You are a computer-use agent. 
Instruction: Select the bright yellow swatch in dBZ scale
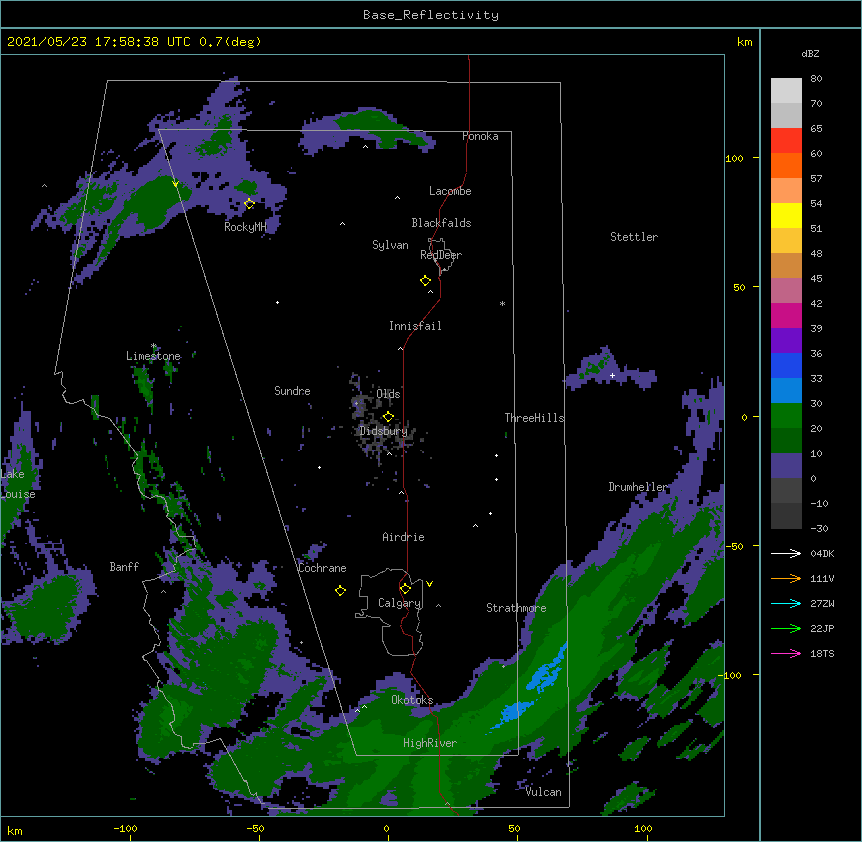coord(786,215)
